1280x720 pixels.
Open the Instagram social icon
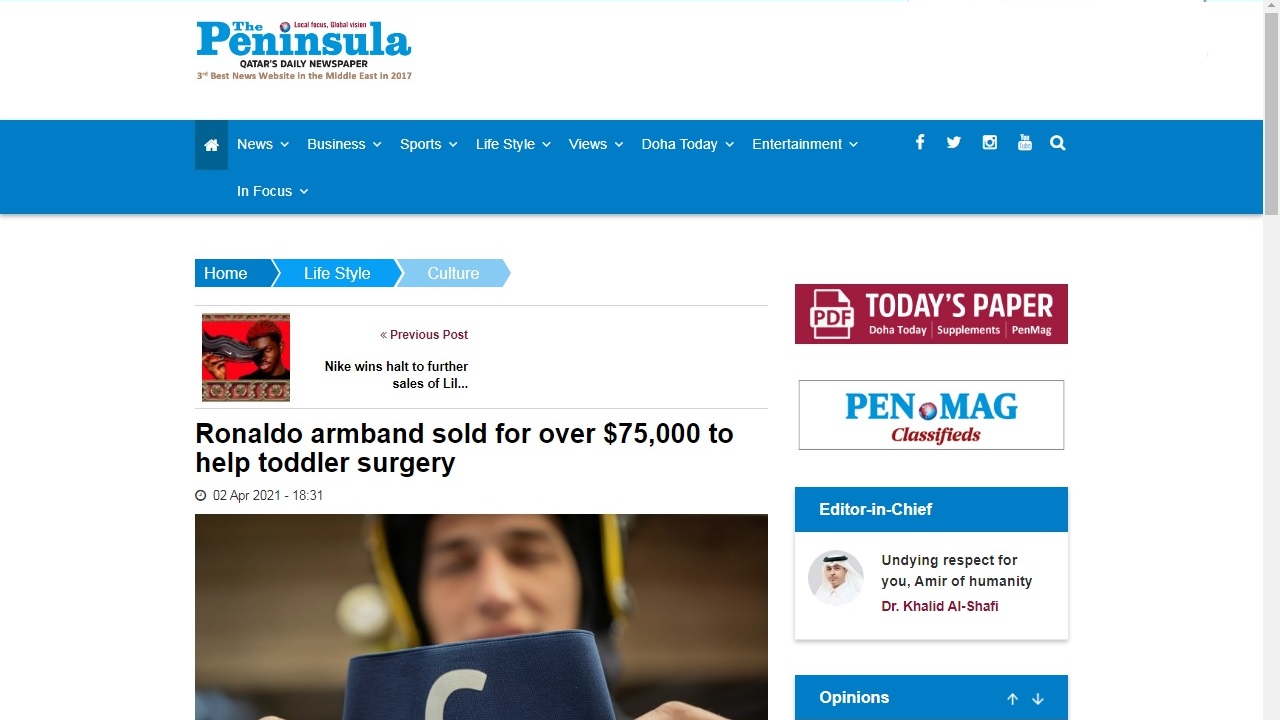(x=990, y=143)
